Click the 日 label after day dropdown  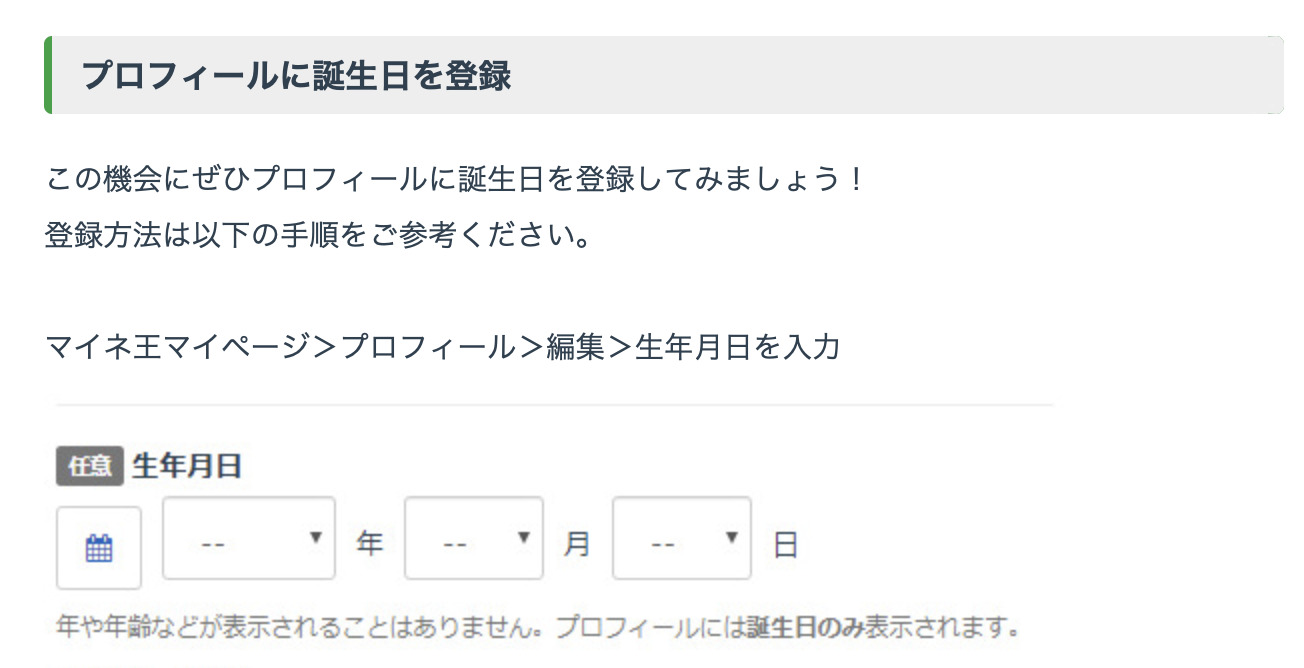click(786, 545)
